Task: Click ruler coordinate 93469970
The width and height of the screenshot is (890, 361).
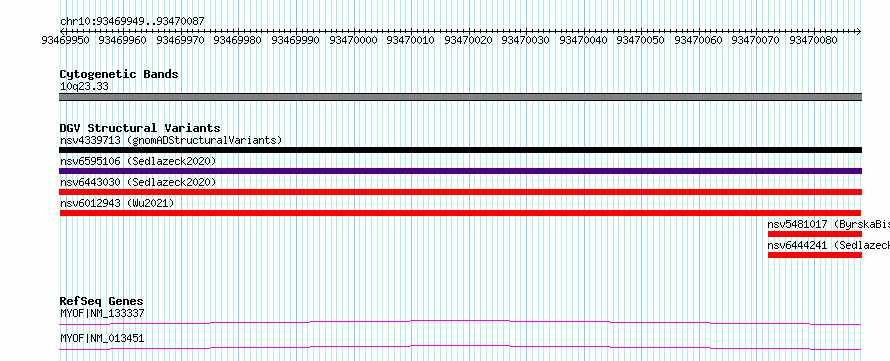Action: pos(180,40)
